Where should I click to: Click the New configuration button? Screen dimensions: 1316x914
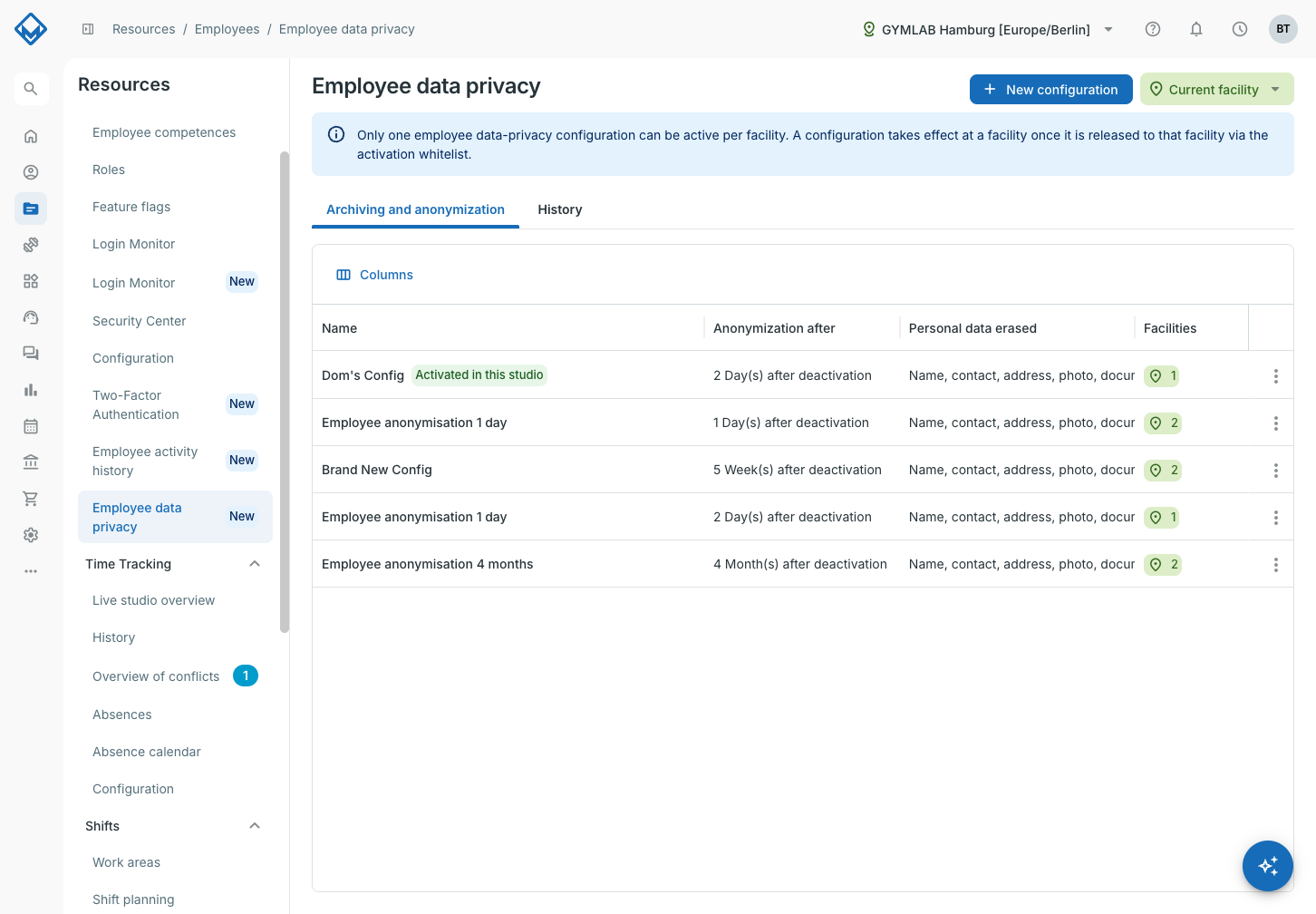point(1050,90)
